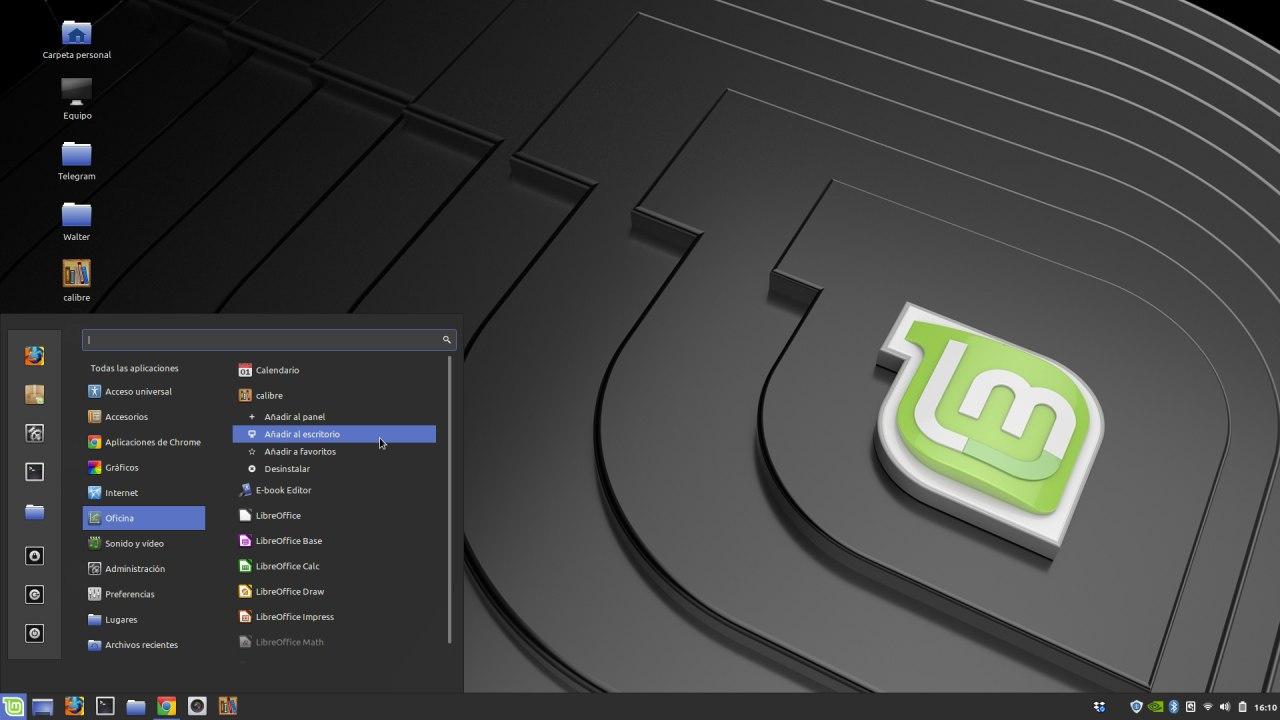The height and width of the screenshot is (720, 1280).
Task: Launch Chrome from the taskbar panel
Action: click(x=166, y=706)
